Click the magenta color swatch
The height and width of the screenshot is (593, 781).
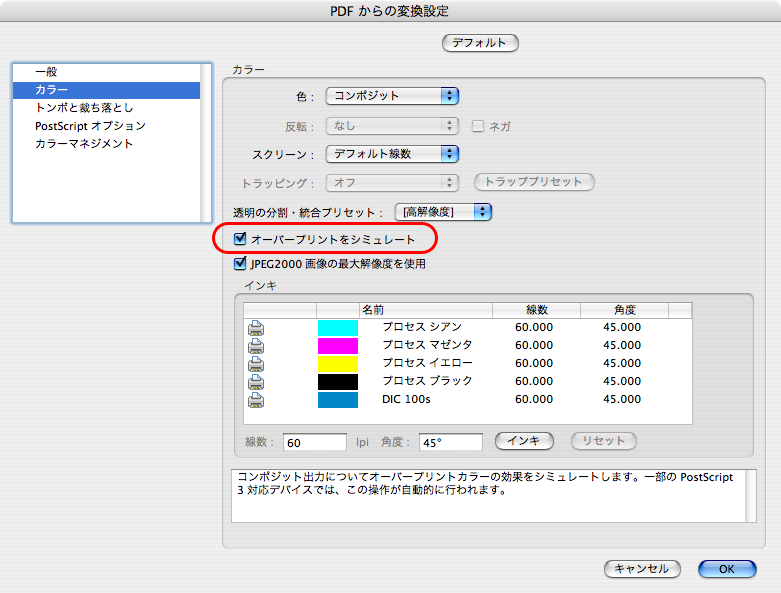point(338,346)
